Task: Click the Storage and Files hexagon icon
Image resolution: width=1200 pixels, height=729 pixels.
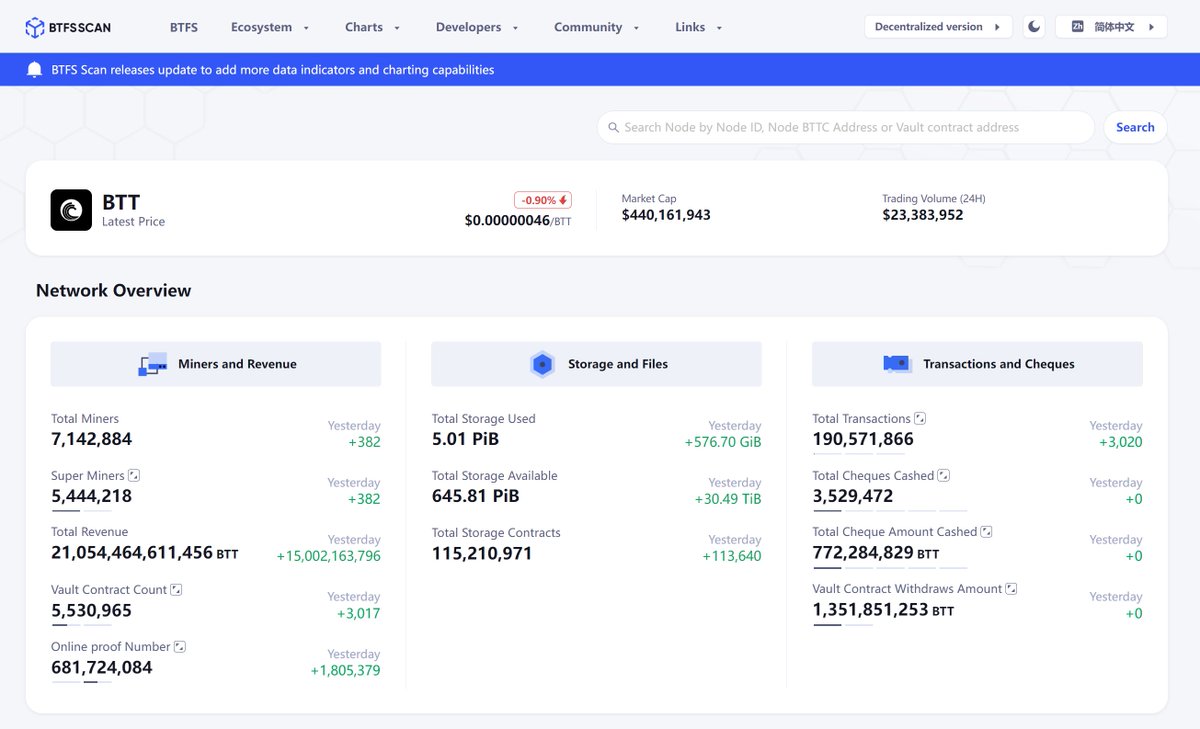Action: (542, 364)
